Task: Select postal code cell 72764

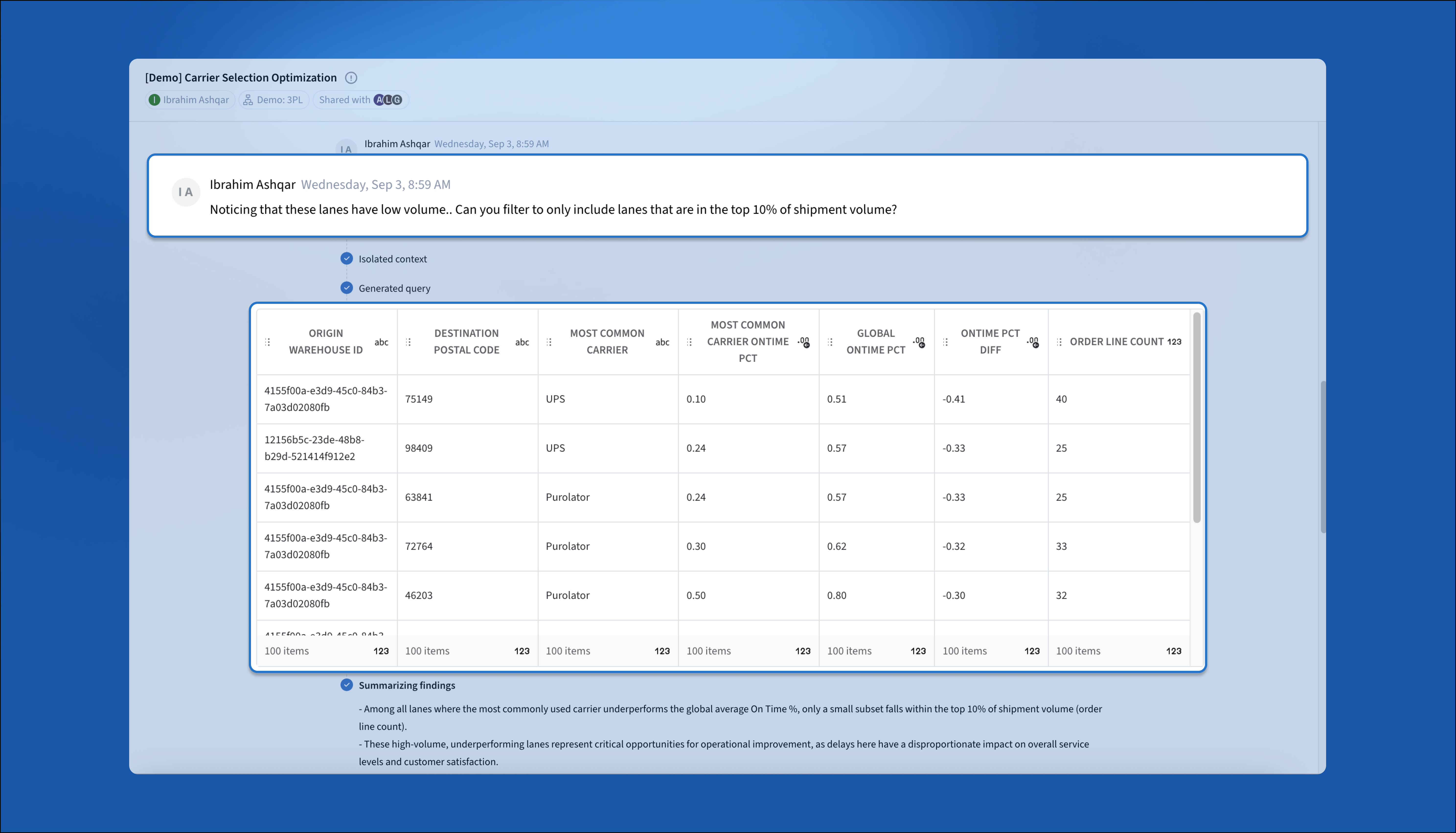Action: click(467, 546)
